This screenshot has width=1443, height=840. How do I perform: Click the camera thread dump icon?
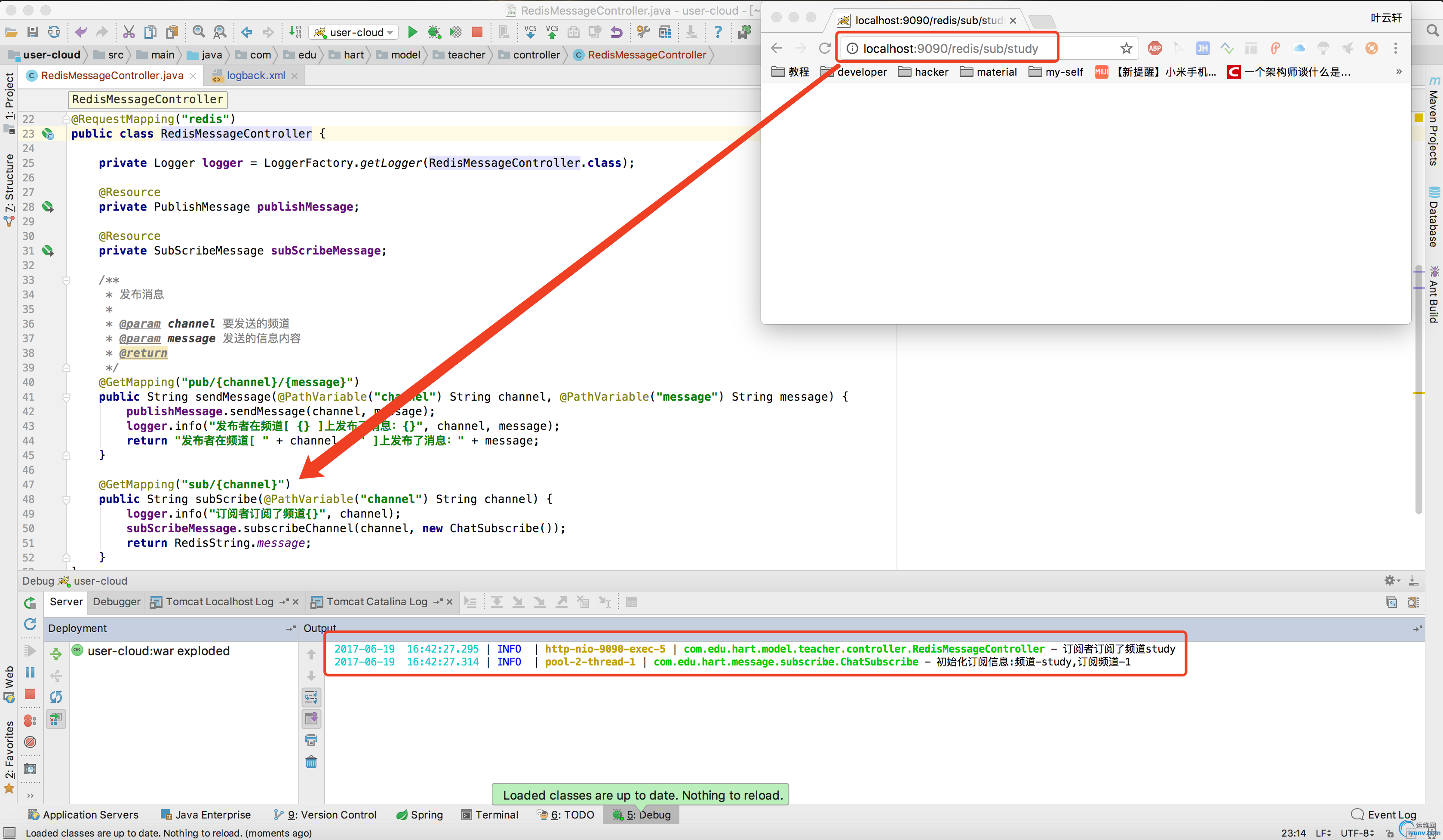(x=31, y=769)
